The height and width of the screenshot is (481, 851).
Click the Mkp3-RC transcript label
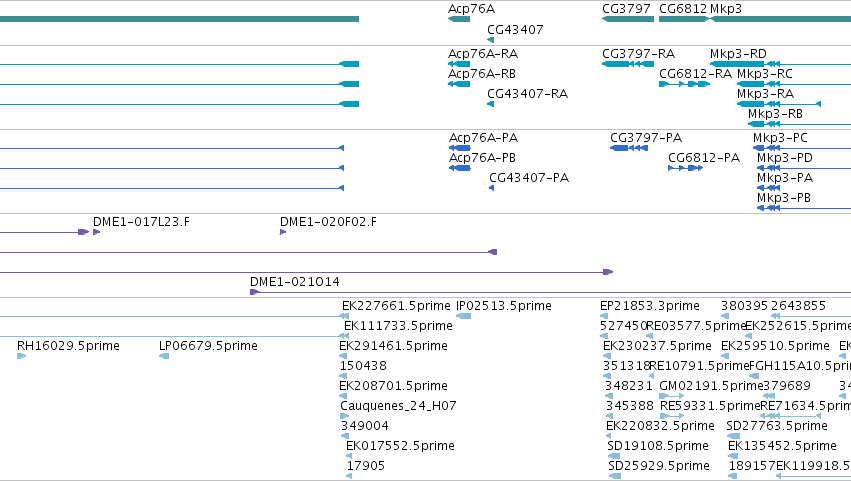click(765, 73)
